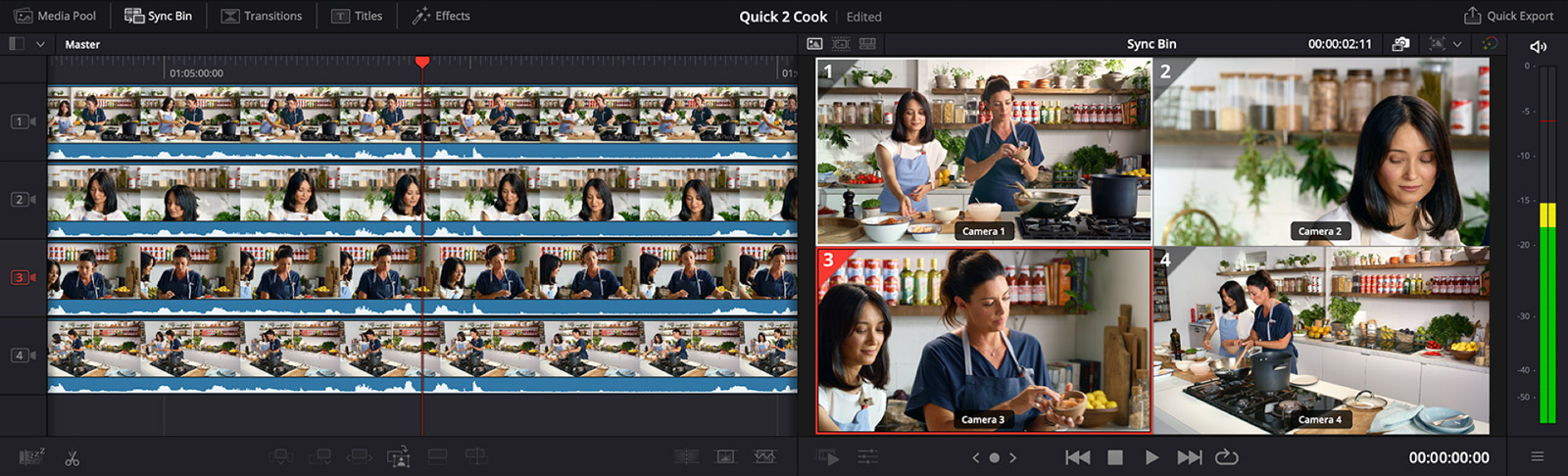Expand the bin view options chevron
This screenshot has width=1568, height=476.
[x=40, y=44]
